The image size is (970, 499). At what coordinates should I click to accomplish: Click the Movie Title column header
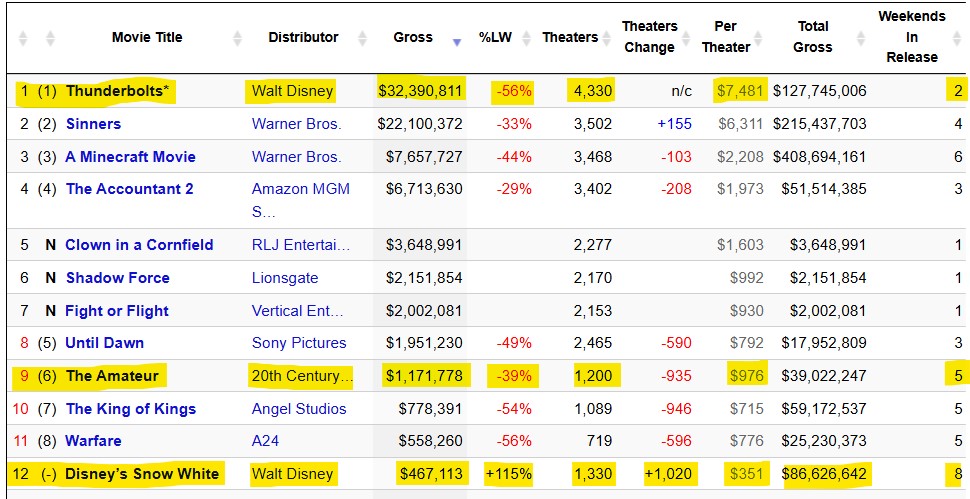[x=147, y=37]
